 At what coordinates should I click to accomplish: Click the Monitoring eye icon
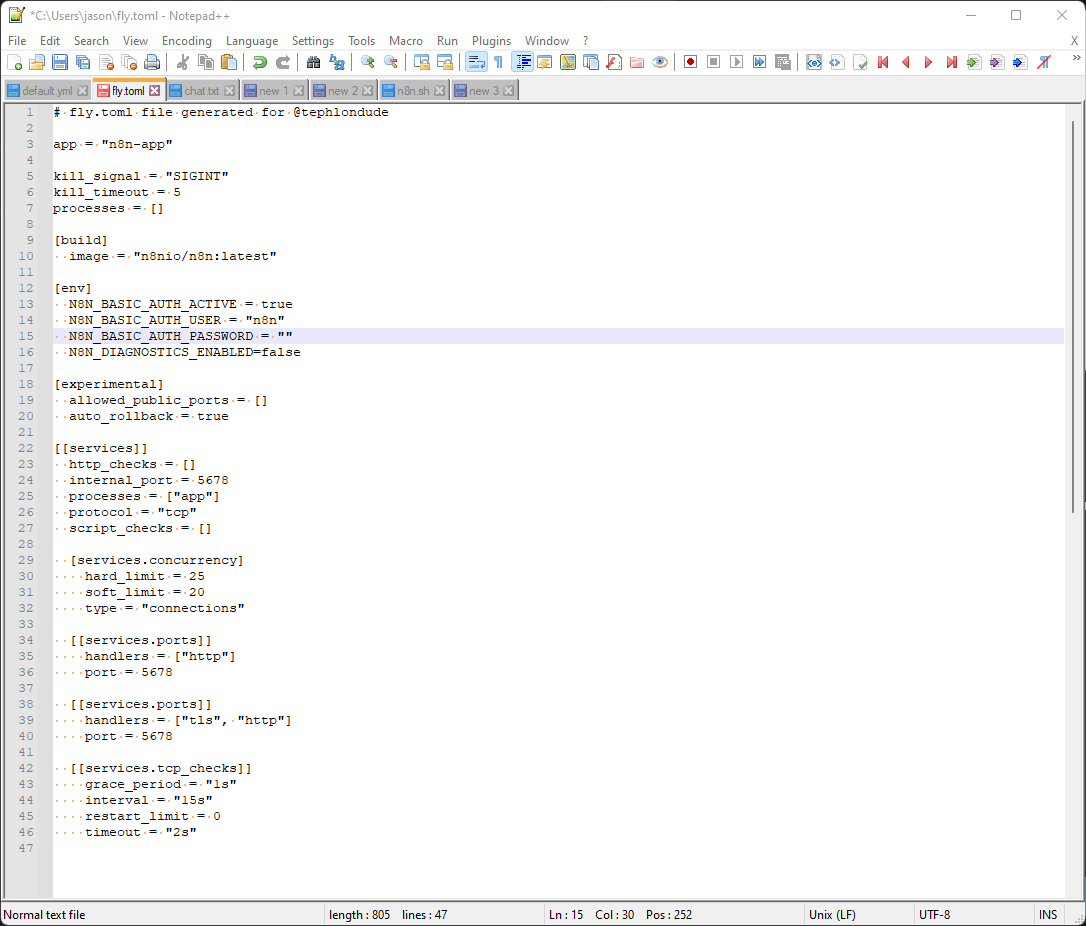click(x=660, y=62)
